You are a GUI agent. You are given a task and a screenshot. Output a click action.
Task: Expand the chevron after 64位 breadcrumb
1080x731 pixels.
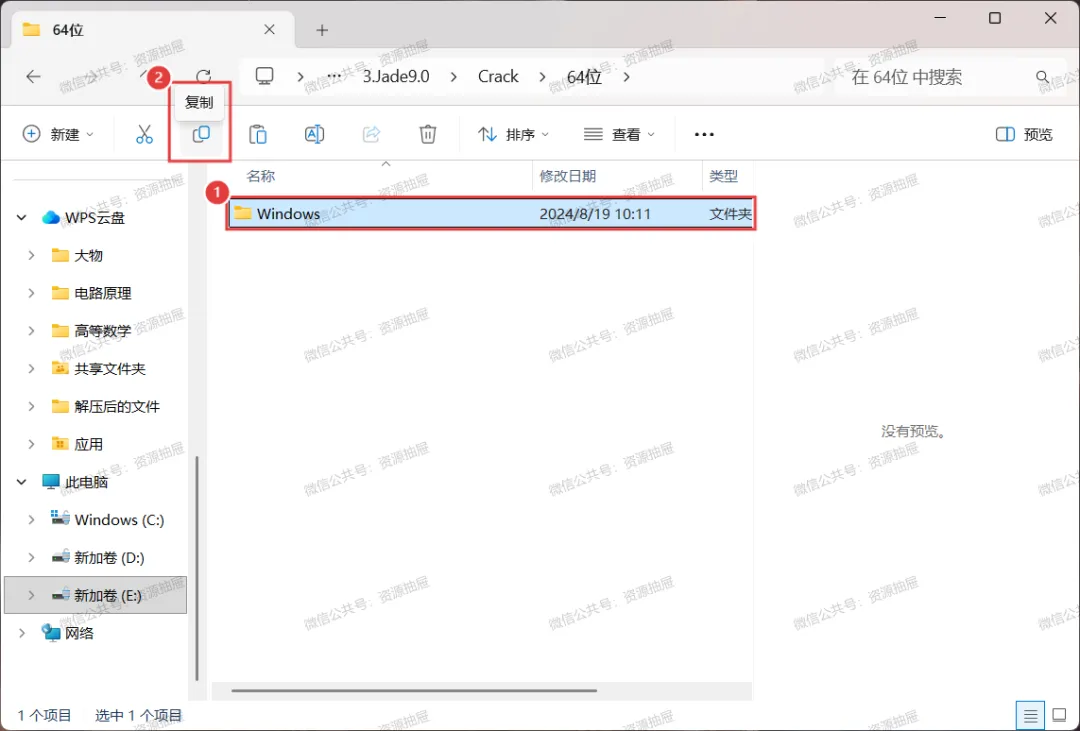tap(626, 76)
